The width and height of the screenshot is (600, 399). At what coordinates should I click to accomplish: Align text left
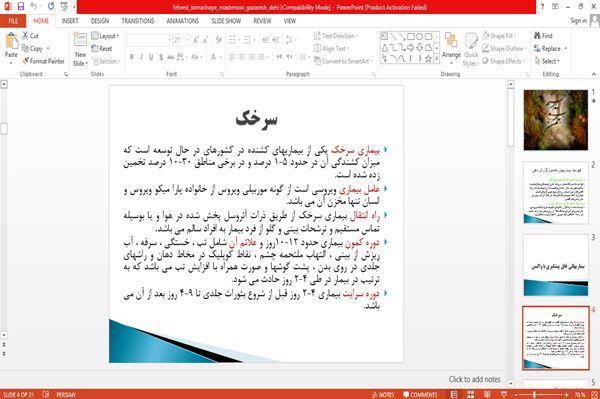tap(232, 57)
